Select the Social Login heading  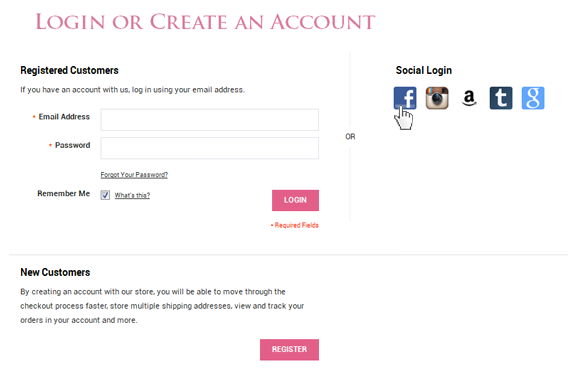[423, 70]
